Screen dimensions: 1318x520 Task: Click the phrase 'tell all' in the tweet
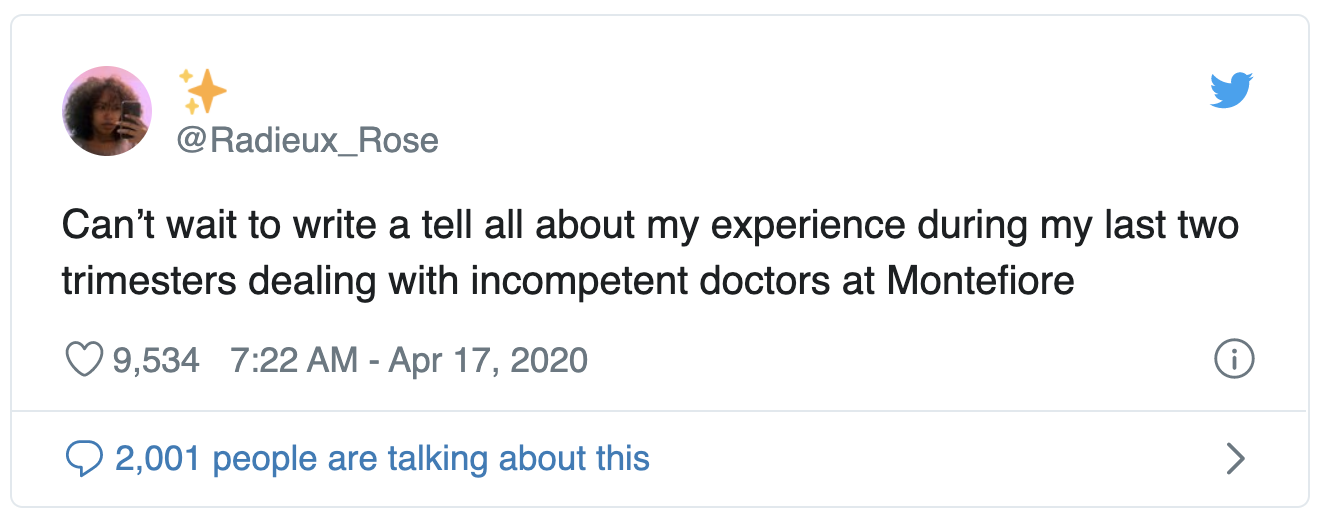[x=452, y=225]
